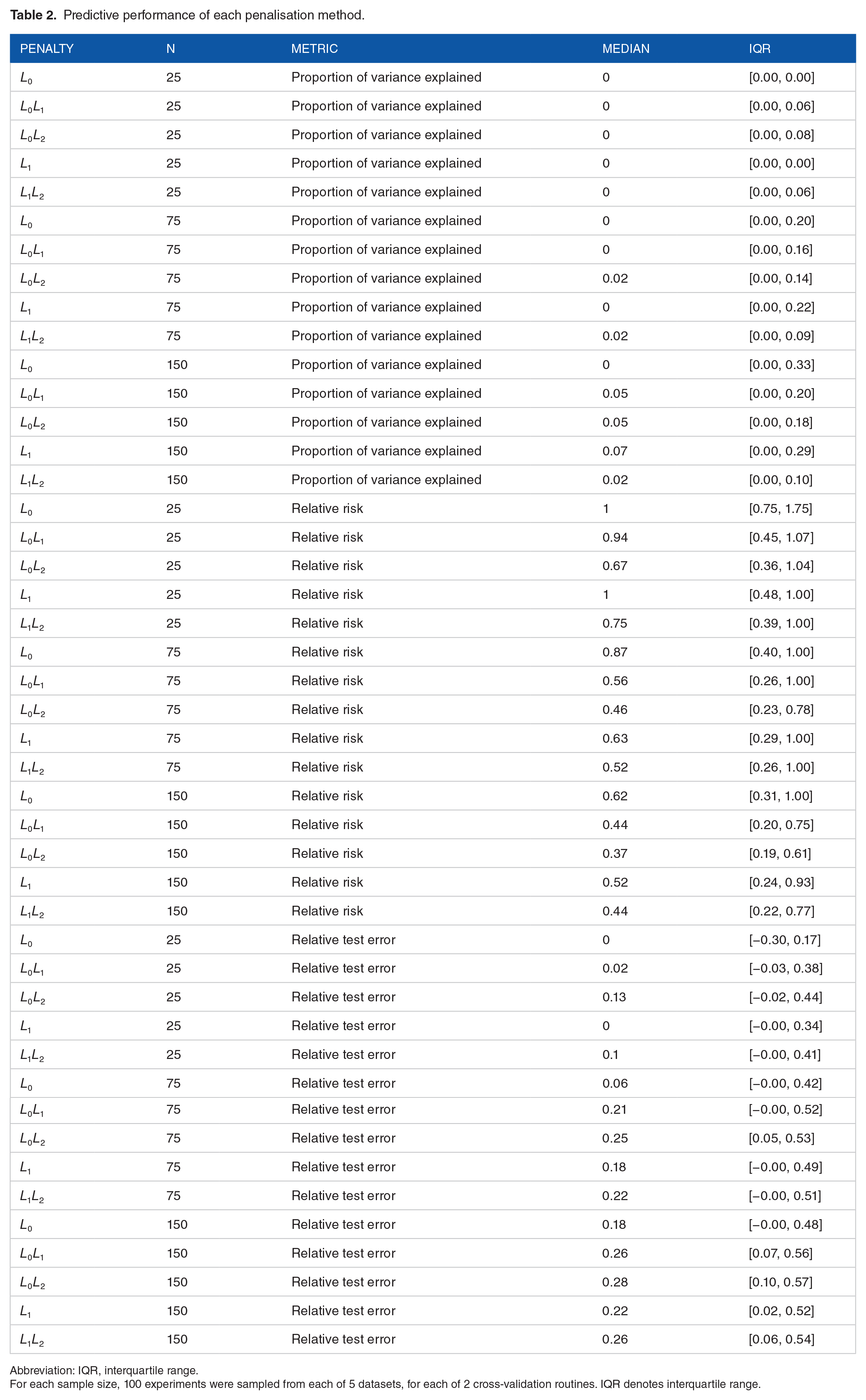The height and width of the screenshot is (1400, 866).
Task: Click the IQR cell [–0.30, 0.17]
Action: [785, 940]
